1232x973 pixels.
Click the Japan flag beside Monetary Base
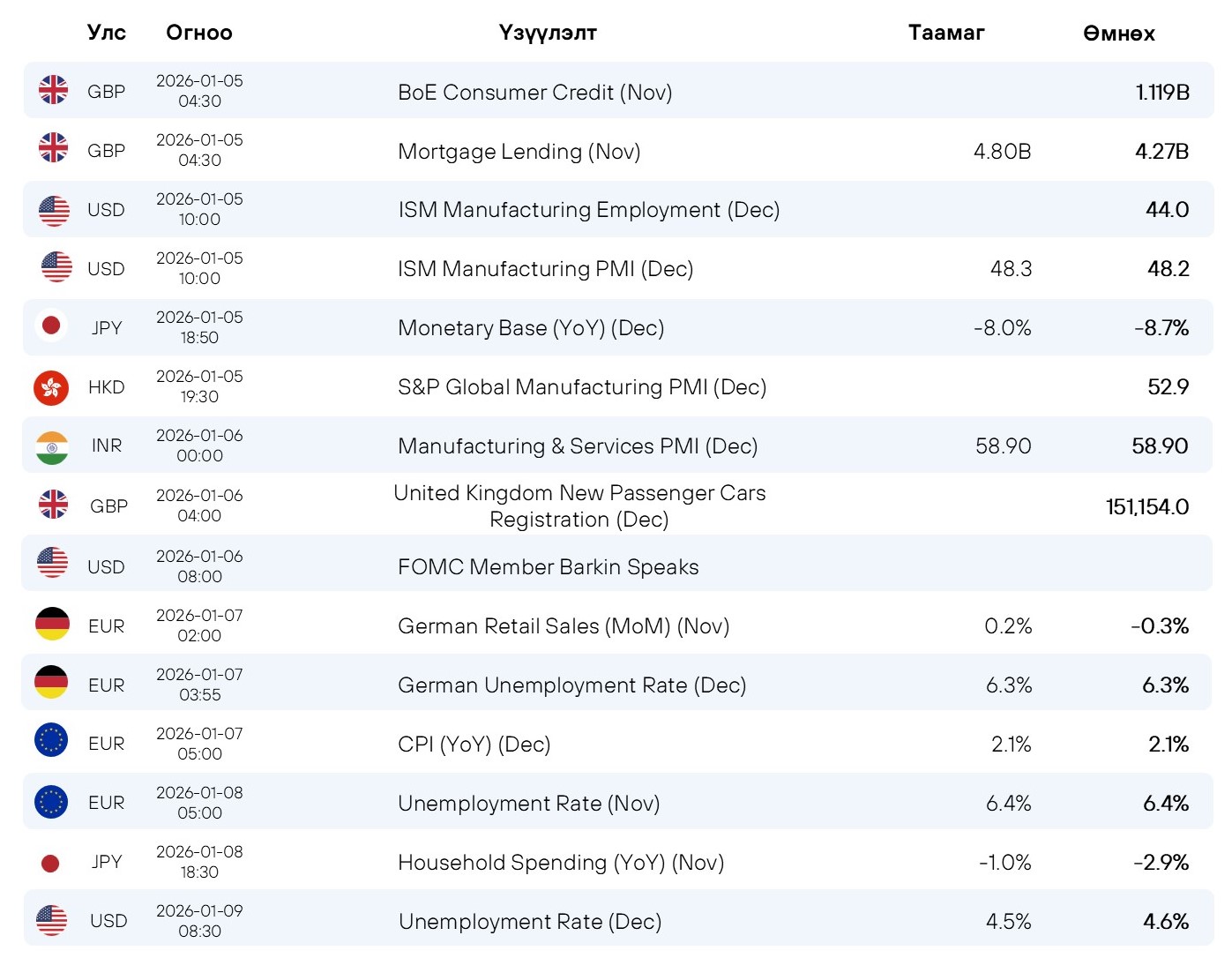51,326
